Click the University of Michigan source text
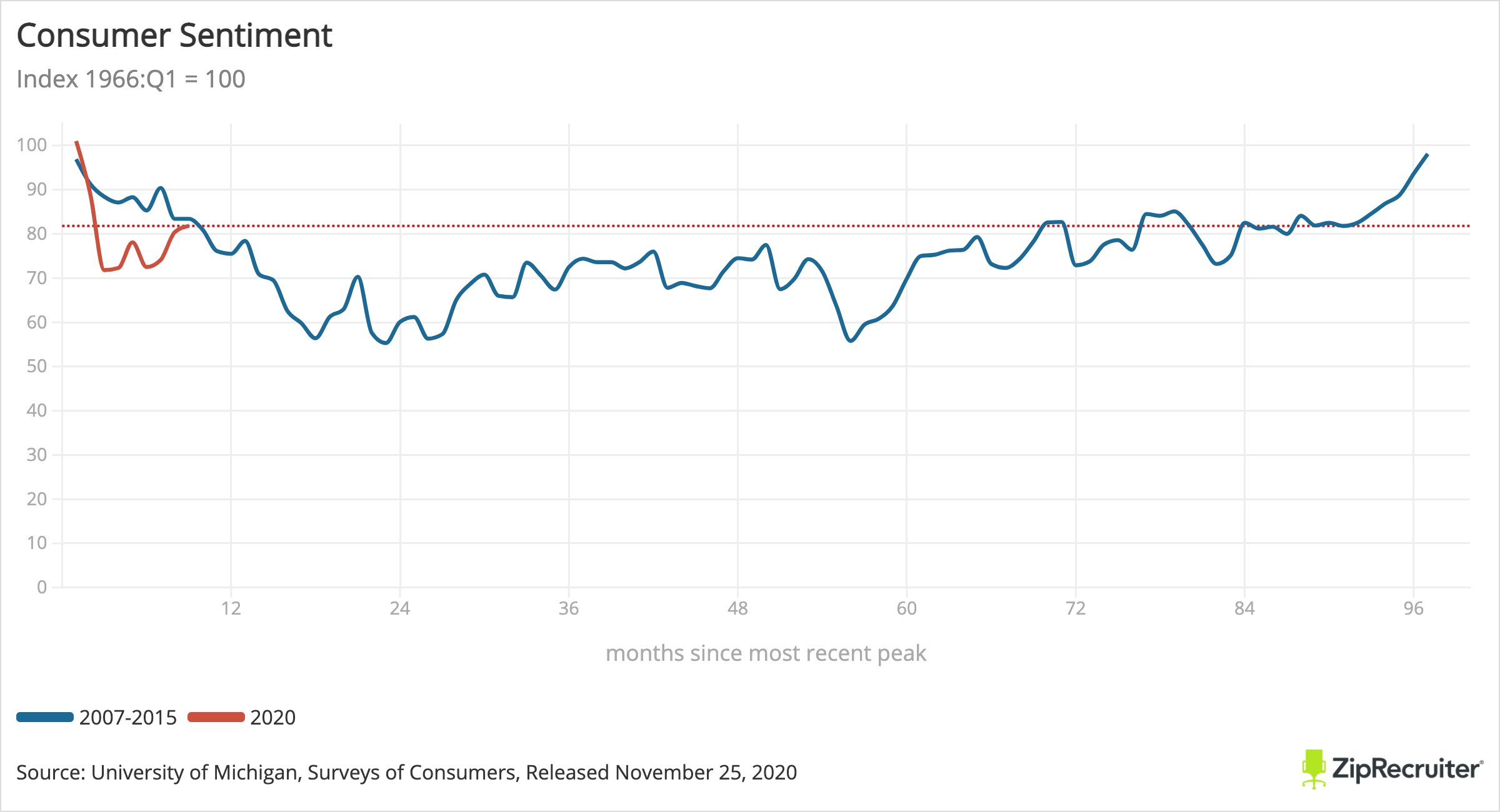This screenshot has width=1500, height=812. 406,773
